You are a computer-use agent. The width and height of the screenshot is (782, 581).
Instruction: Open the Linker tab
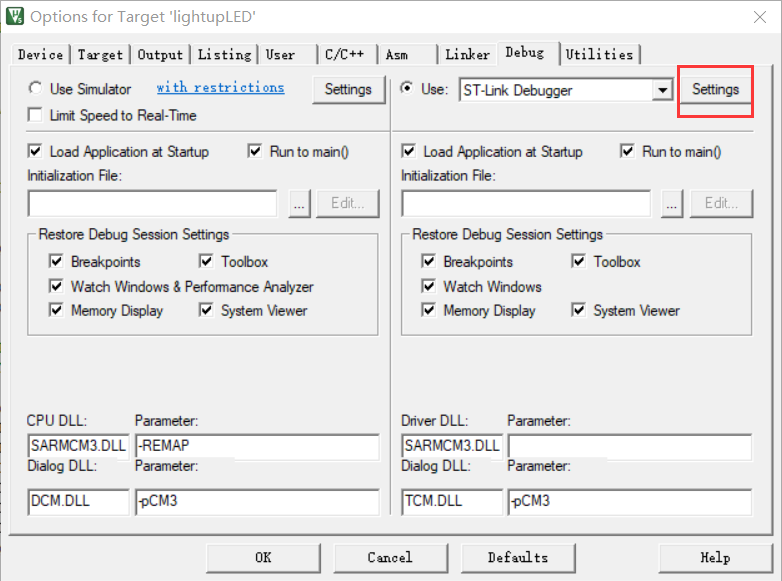click(x=467, y=54)
